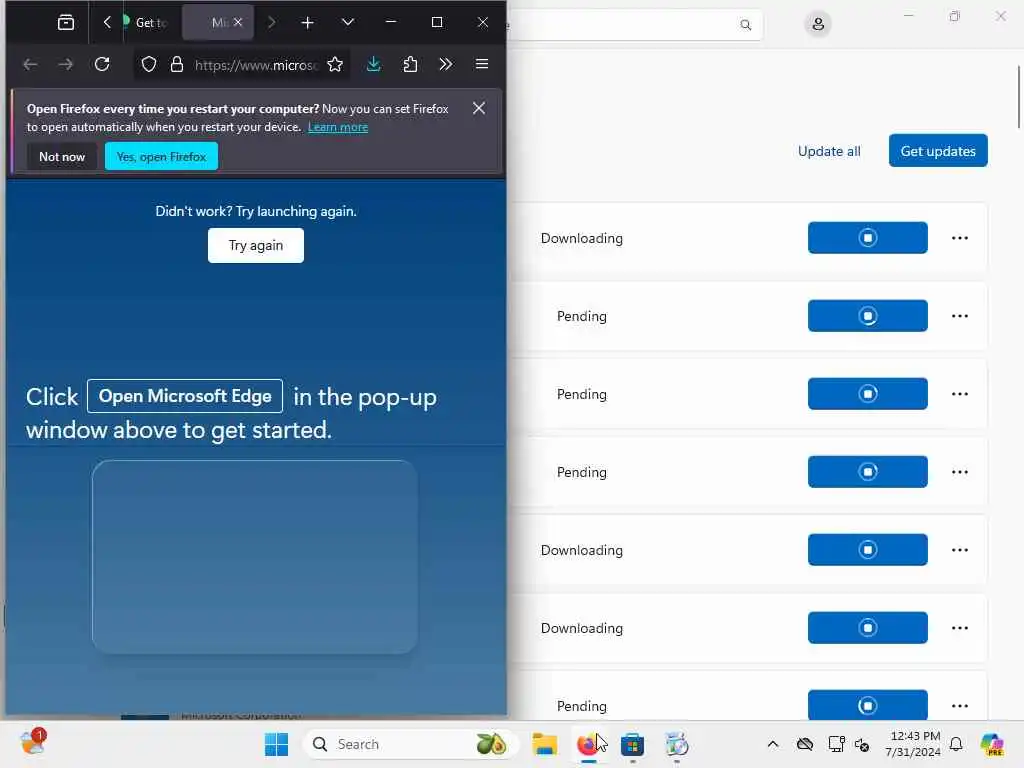Screen dimensions: 1024x768
Task: Open File Explorer from the taskbar
Action: pyautogui.click(x=544, y=744)
